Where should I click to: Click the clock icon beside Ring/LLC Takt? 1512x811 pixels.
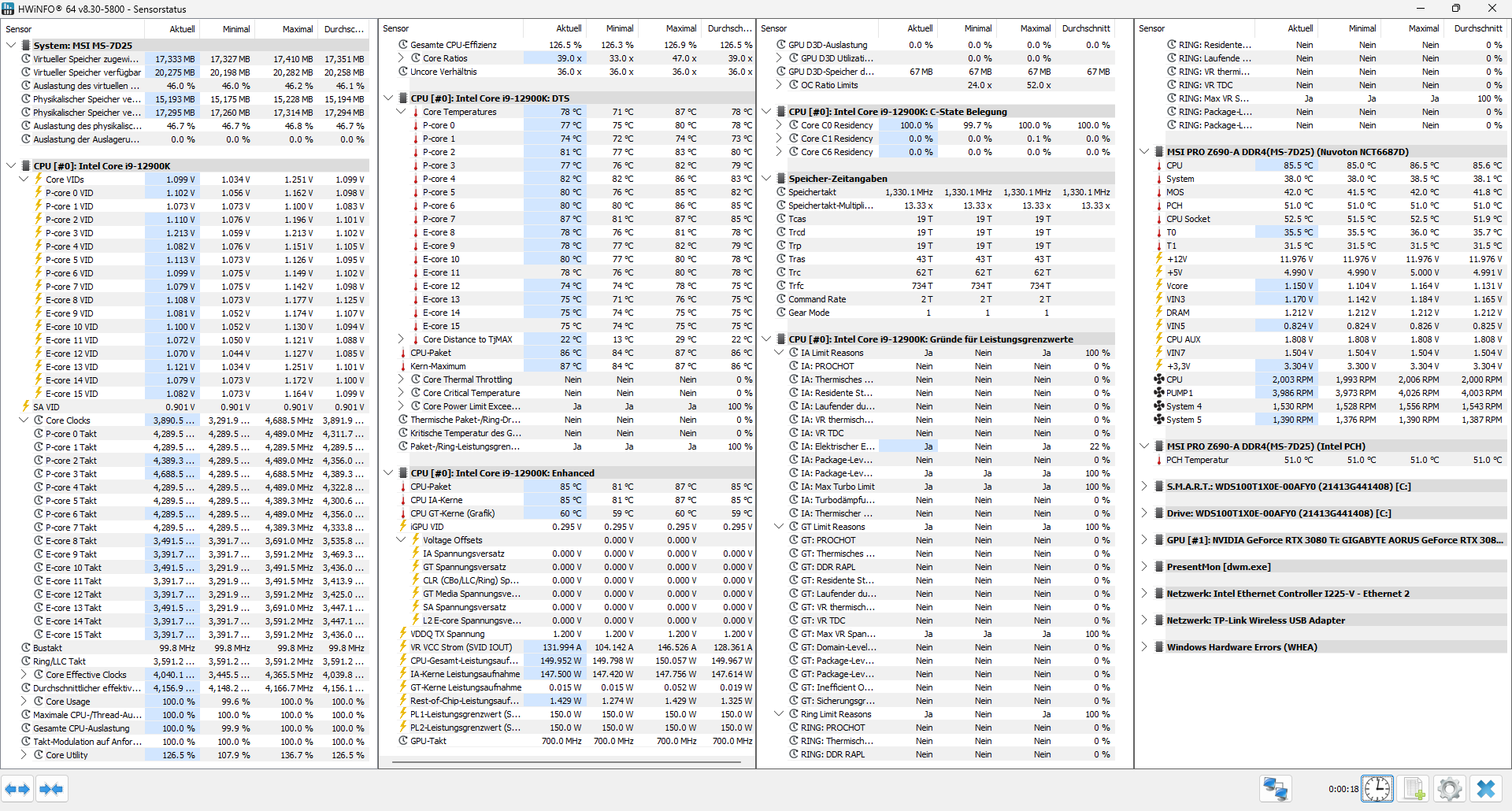(26, 661)
